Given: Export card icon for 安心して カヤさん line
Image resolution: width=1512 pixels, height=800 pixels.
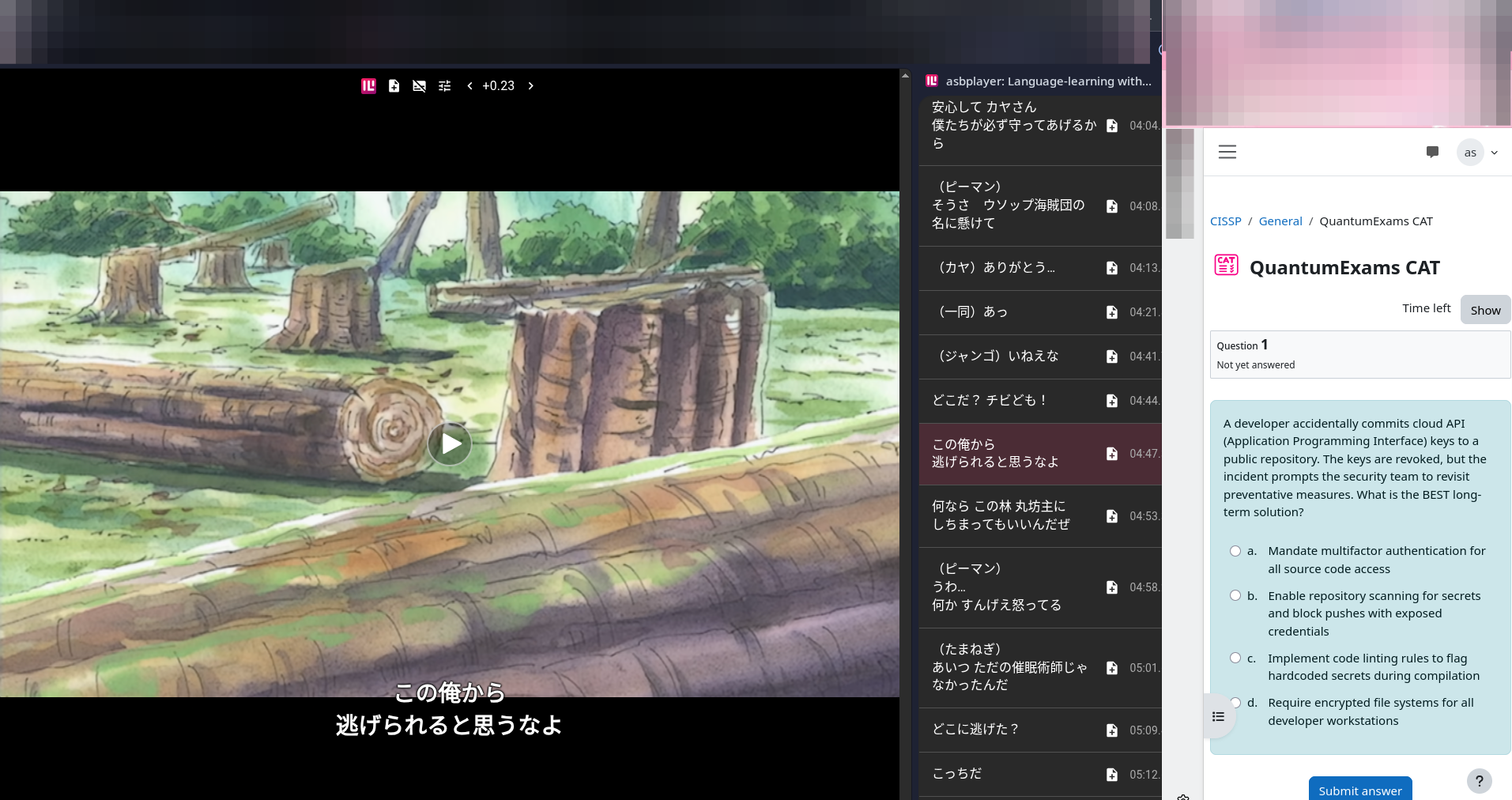Looking at the screenshot, I should point(1112,126).
